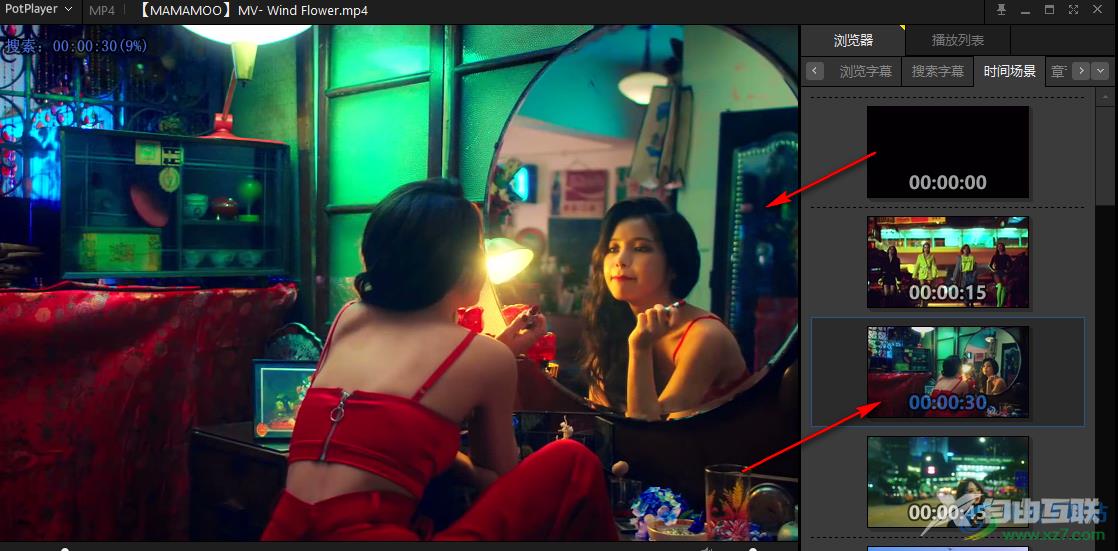Image resolution: width=1118 pixels, height=551 pixels.
Task: Open the 搜索字幕 sub-tab
Action: (x=938, y=71)
